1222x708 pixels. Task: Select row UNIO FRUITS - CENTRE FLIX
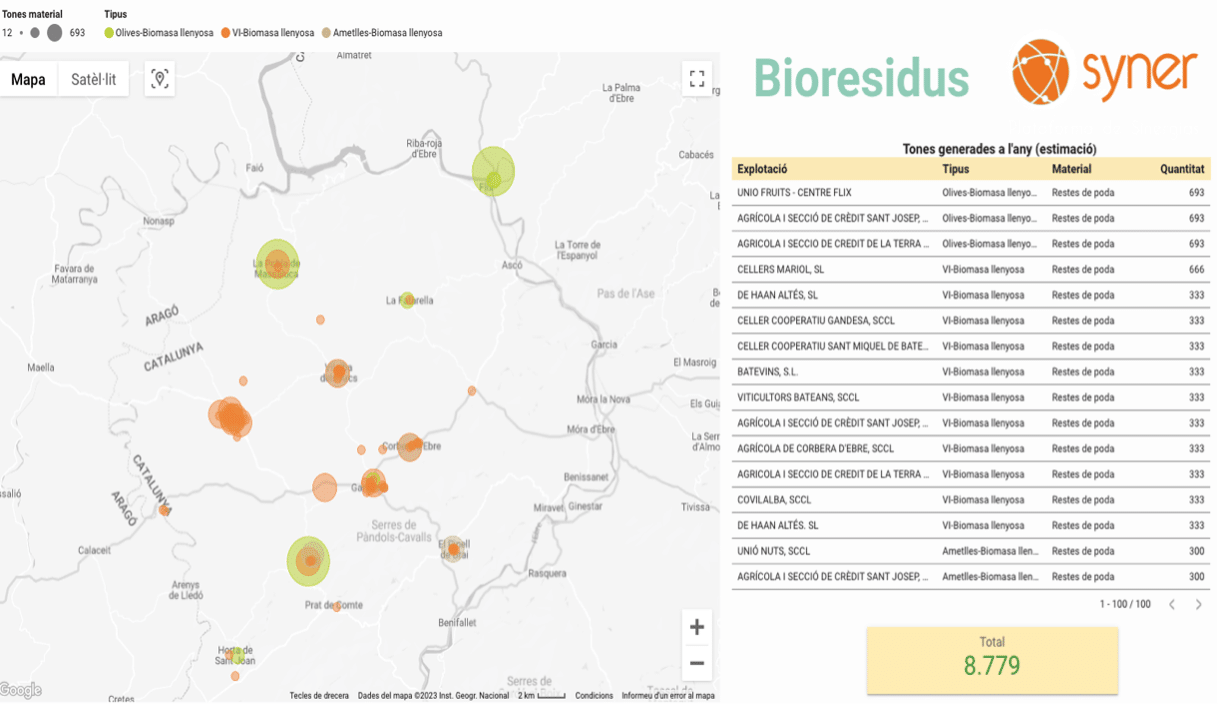click(x=971, y=192)
